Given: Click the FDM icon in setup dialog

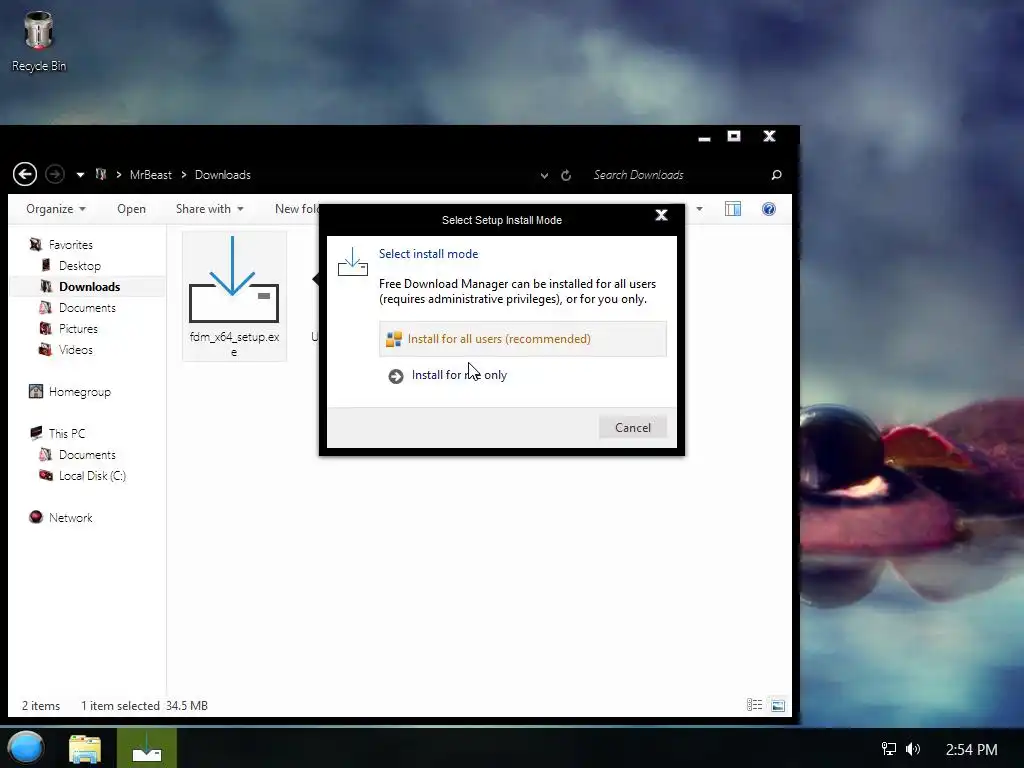Looking at the screenshot, I should coord(353,262).
